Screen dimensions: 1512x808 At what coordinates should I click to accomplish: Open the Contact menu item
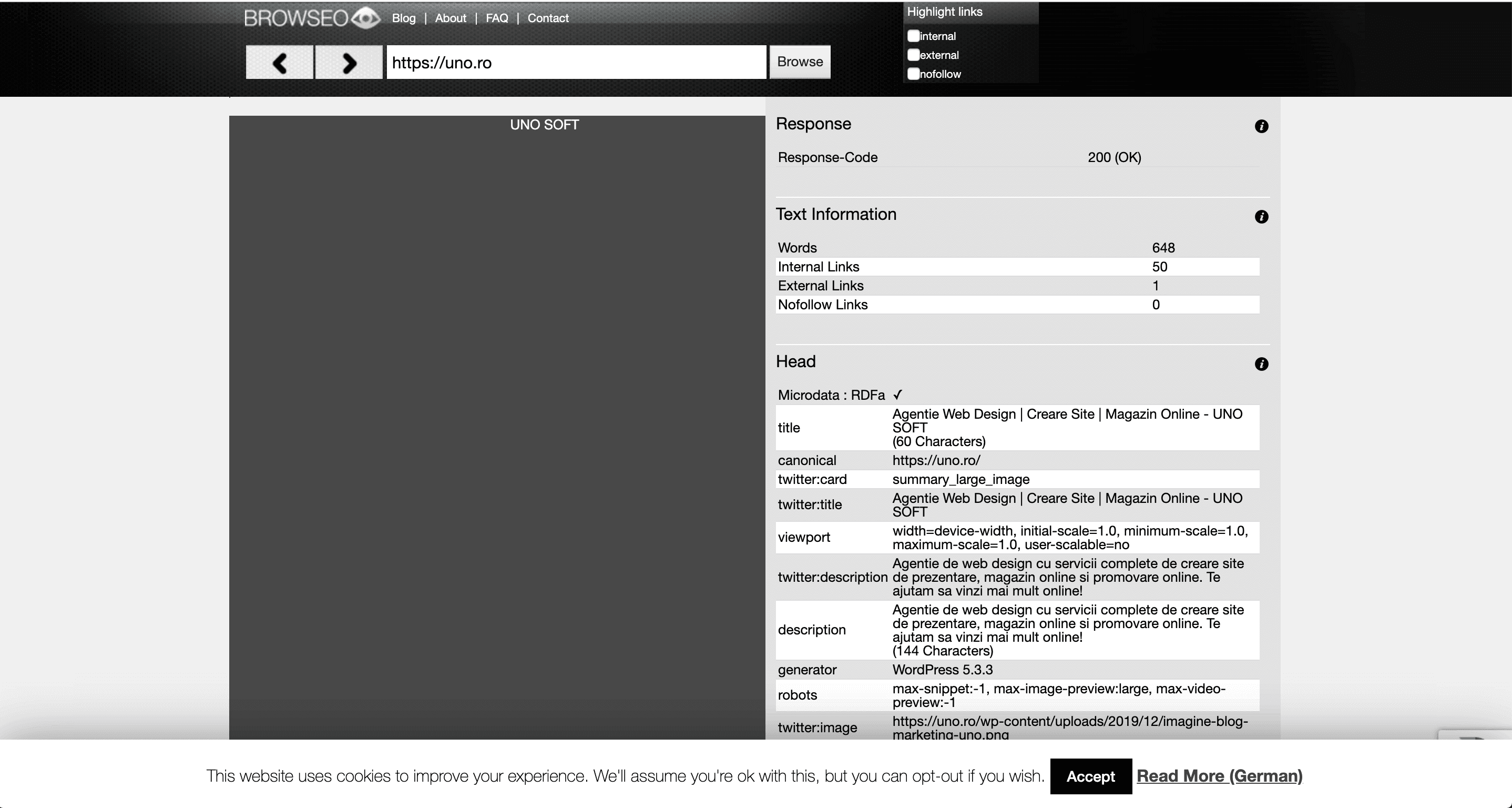[548, 18]
